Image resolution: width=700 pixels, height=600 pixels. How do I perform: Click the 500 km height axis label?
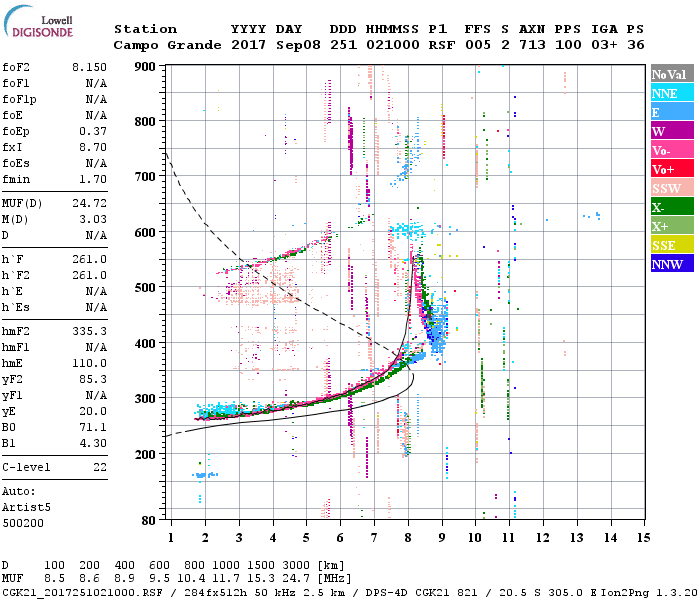(x=145, y=288)
